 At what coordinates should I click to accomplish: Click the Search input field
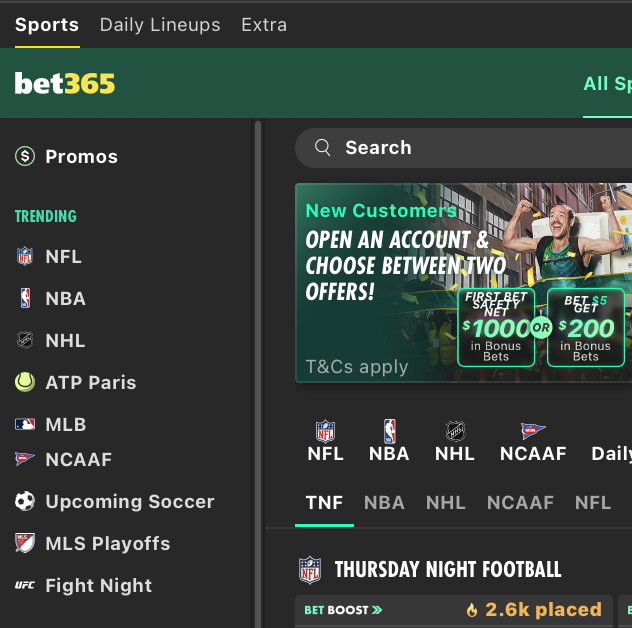(464, 148)
